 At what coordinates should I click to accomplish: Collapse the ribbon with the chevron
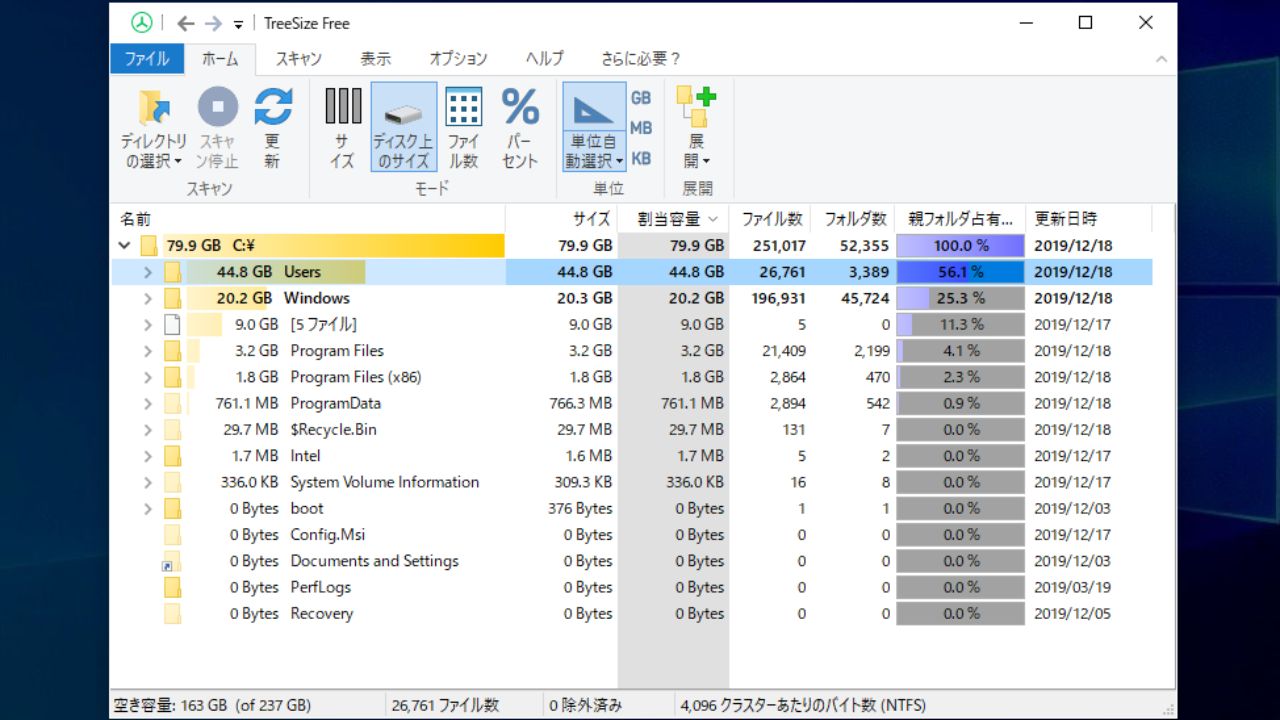(x=1161, y=59)
